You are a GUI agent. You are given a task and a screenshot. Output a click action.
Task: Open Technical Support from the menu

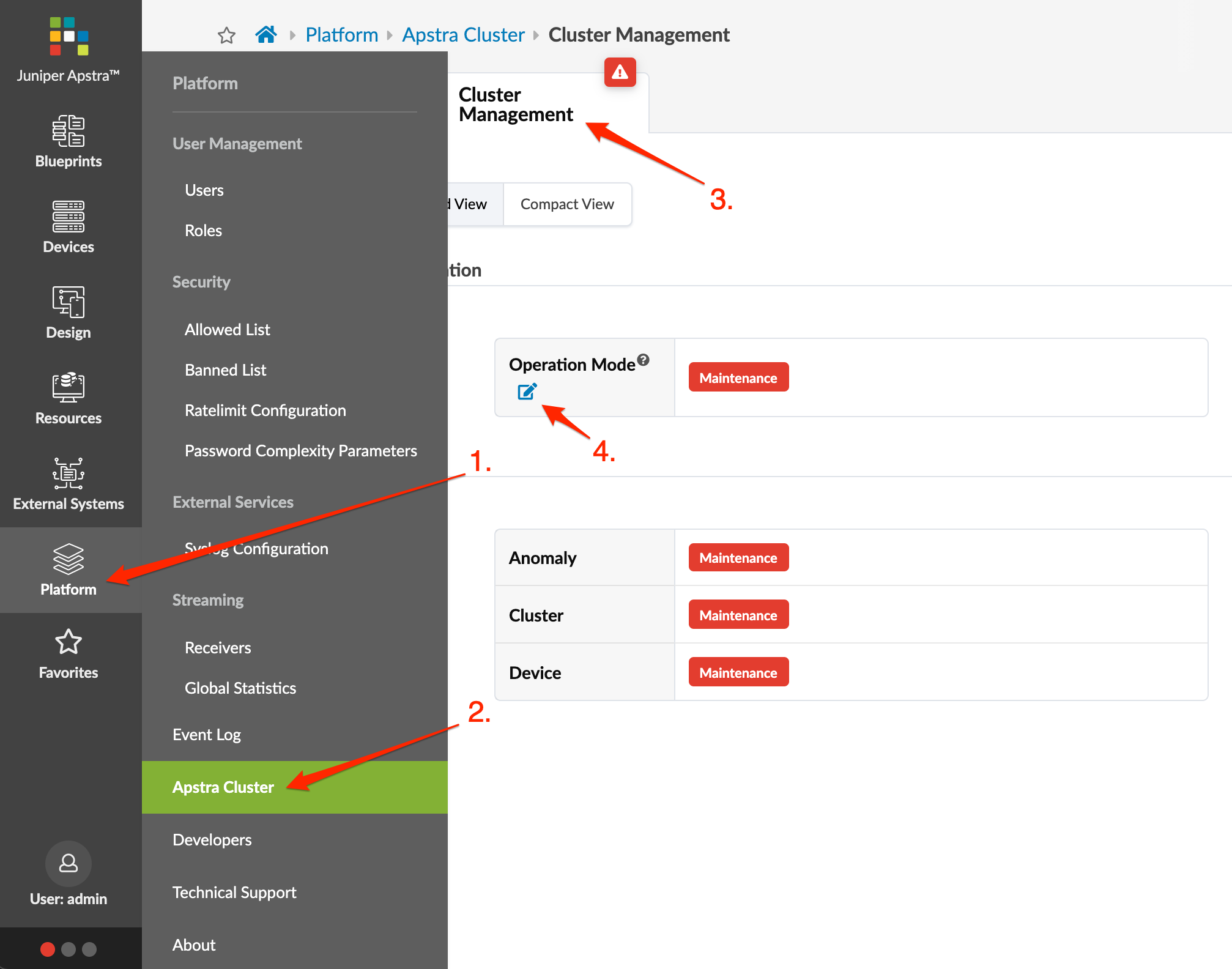pos(234,892)
